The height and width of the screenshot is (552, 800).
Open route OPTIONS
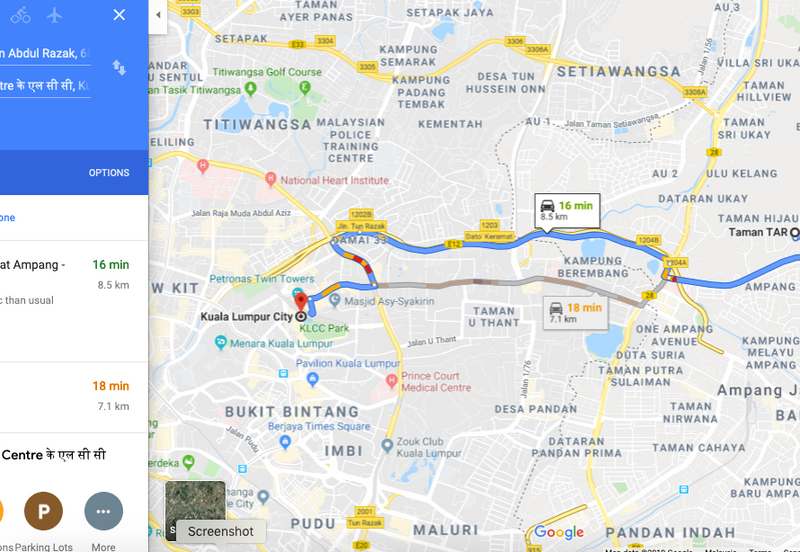point(109,173)
